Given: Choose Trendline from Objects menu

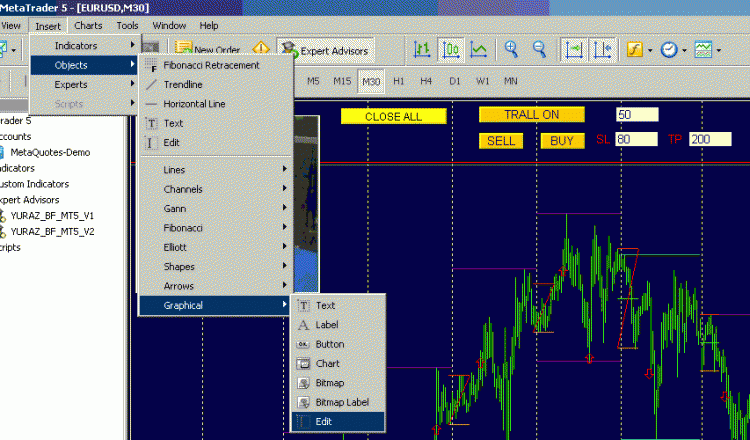Looking at the screenshot, I should click(x=216, y=85).
